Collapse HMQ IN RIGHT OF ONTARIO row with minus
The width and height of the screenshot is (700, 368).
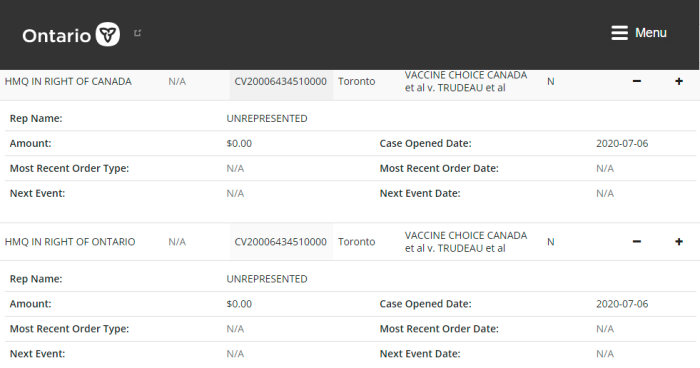[x=637, y=242]
